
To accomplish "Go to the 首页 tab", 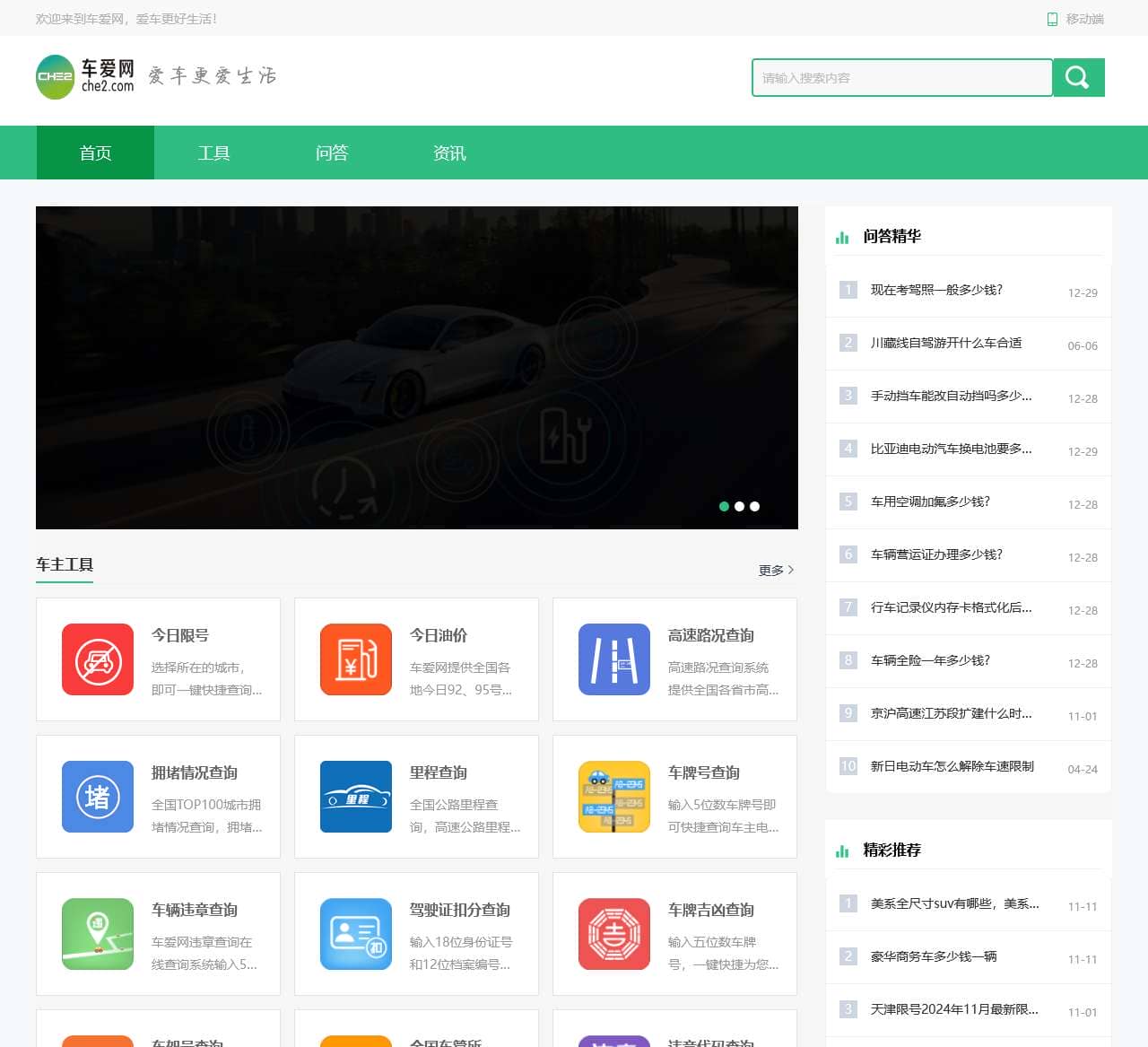I will click(x=95, y=153).
